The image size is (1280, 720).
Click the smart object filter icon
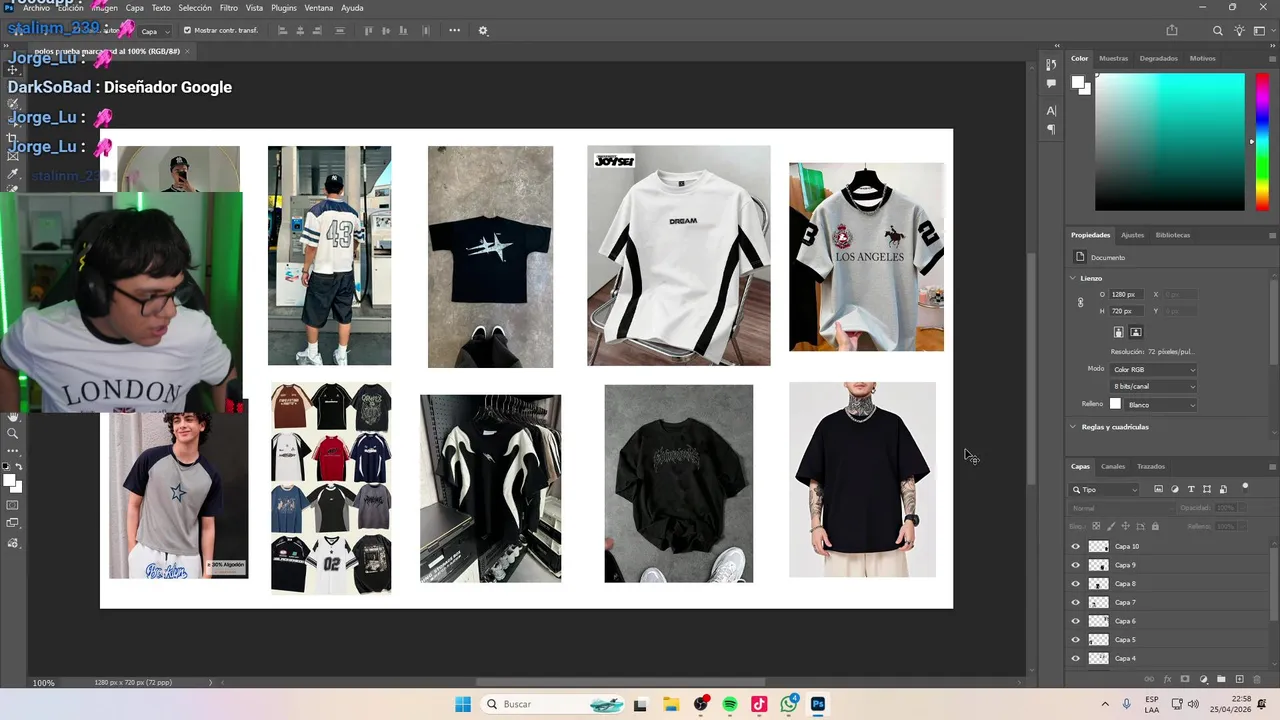point(1223,489)
